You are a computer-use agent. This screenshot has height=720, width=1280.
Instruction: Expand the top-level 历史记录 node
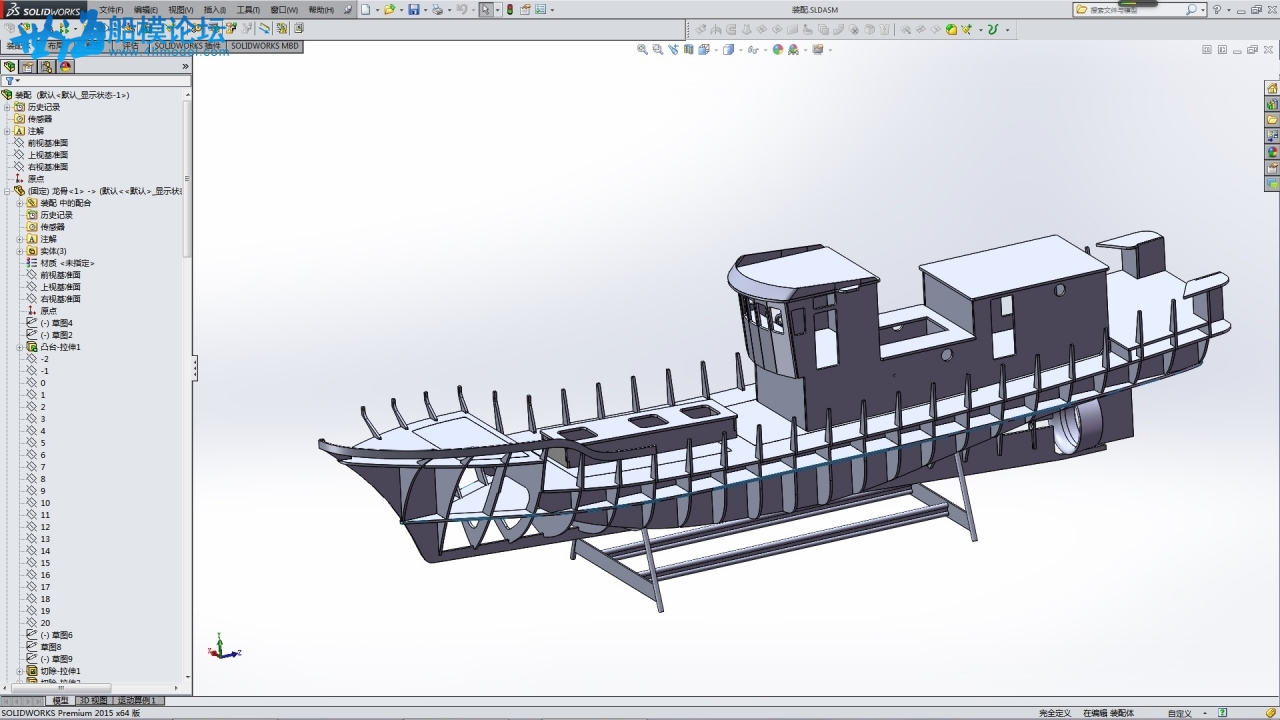tap(7, 107)
